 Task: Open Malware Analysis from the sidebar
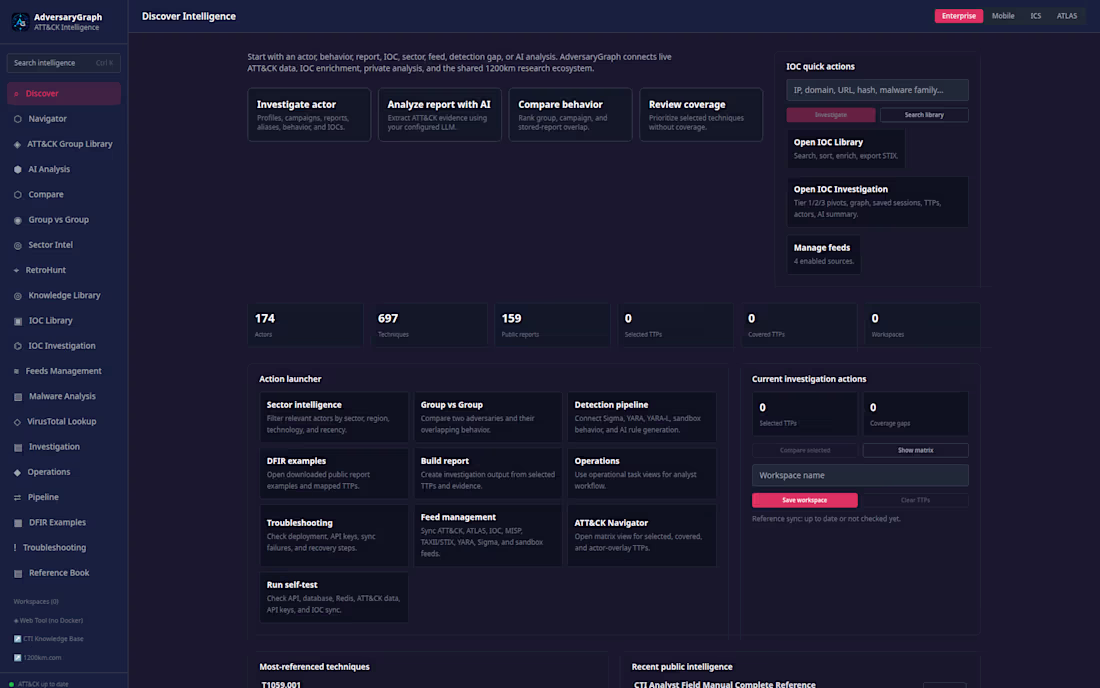point(64,396)
